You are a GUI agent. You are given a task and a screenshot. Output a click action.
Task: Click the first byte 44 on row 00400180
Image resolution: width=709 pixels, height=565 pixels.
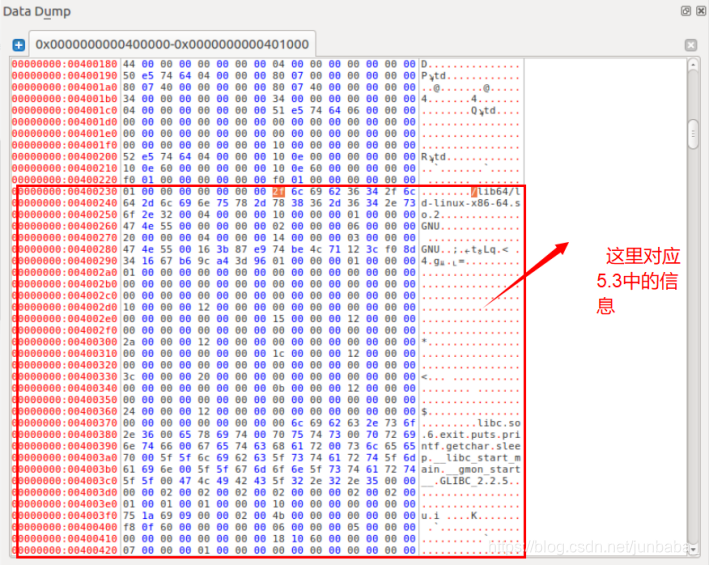pyautogui.click(x=129, y=64)
